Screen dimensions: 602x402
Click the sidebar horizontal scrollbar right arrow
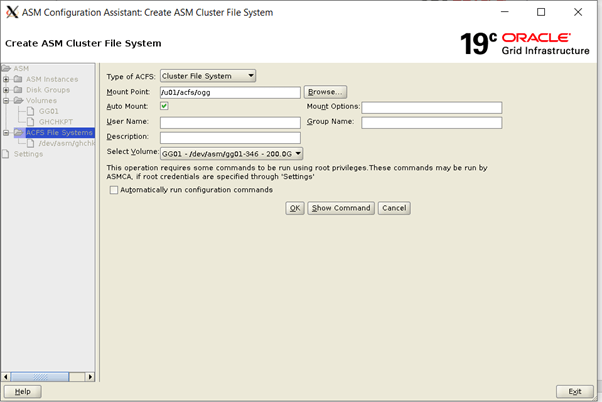[91, 376]
